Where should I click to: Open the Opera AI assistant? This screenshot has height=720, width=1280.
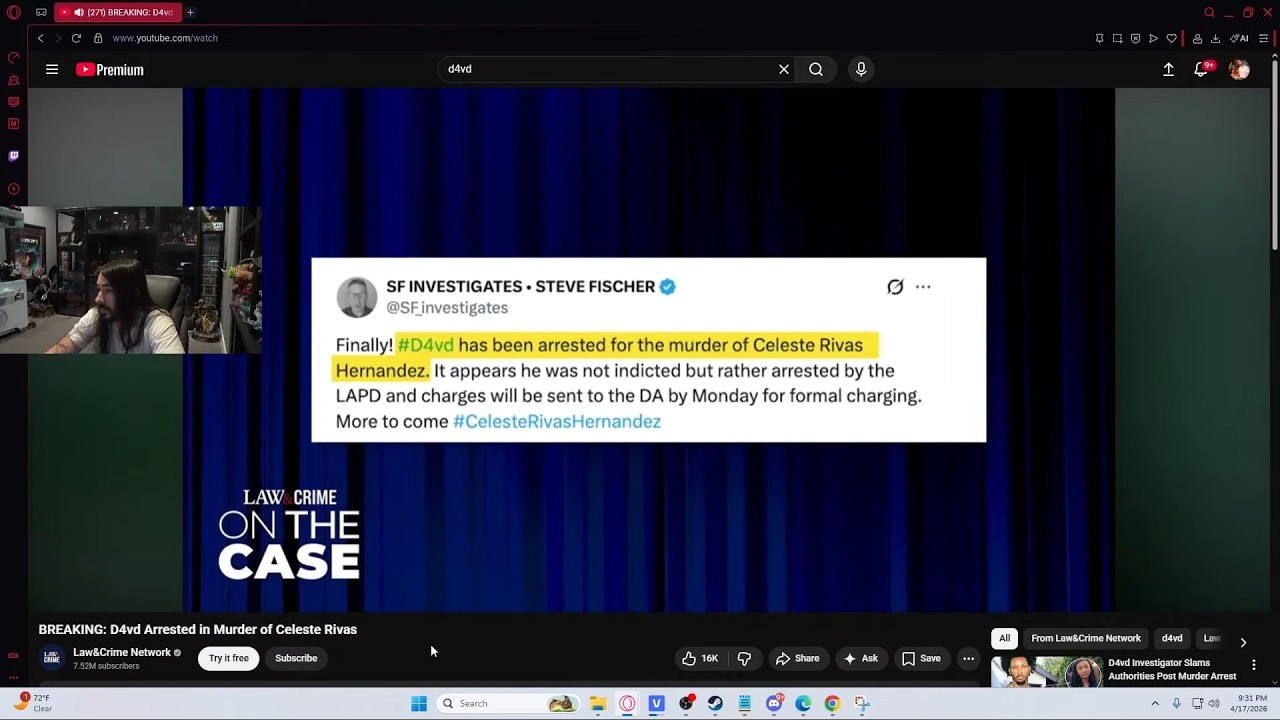click(x=1239, y=38)
